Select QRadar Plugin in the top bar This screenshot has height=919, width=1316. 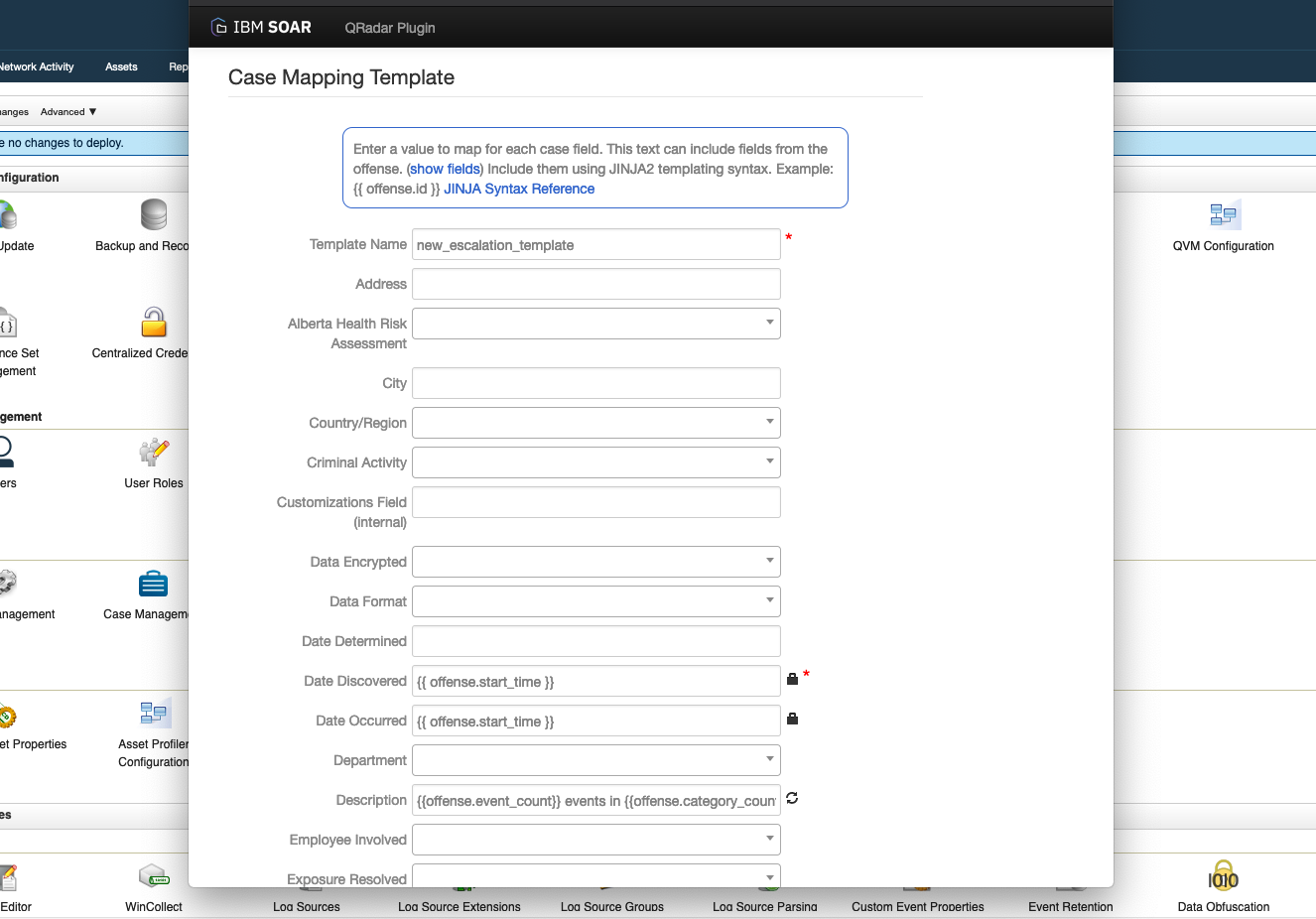pos(389,28)
